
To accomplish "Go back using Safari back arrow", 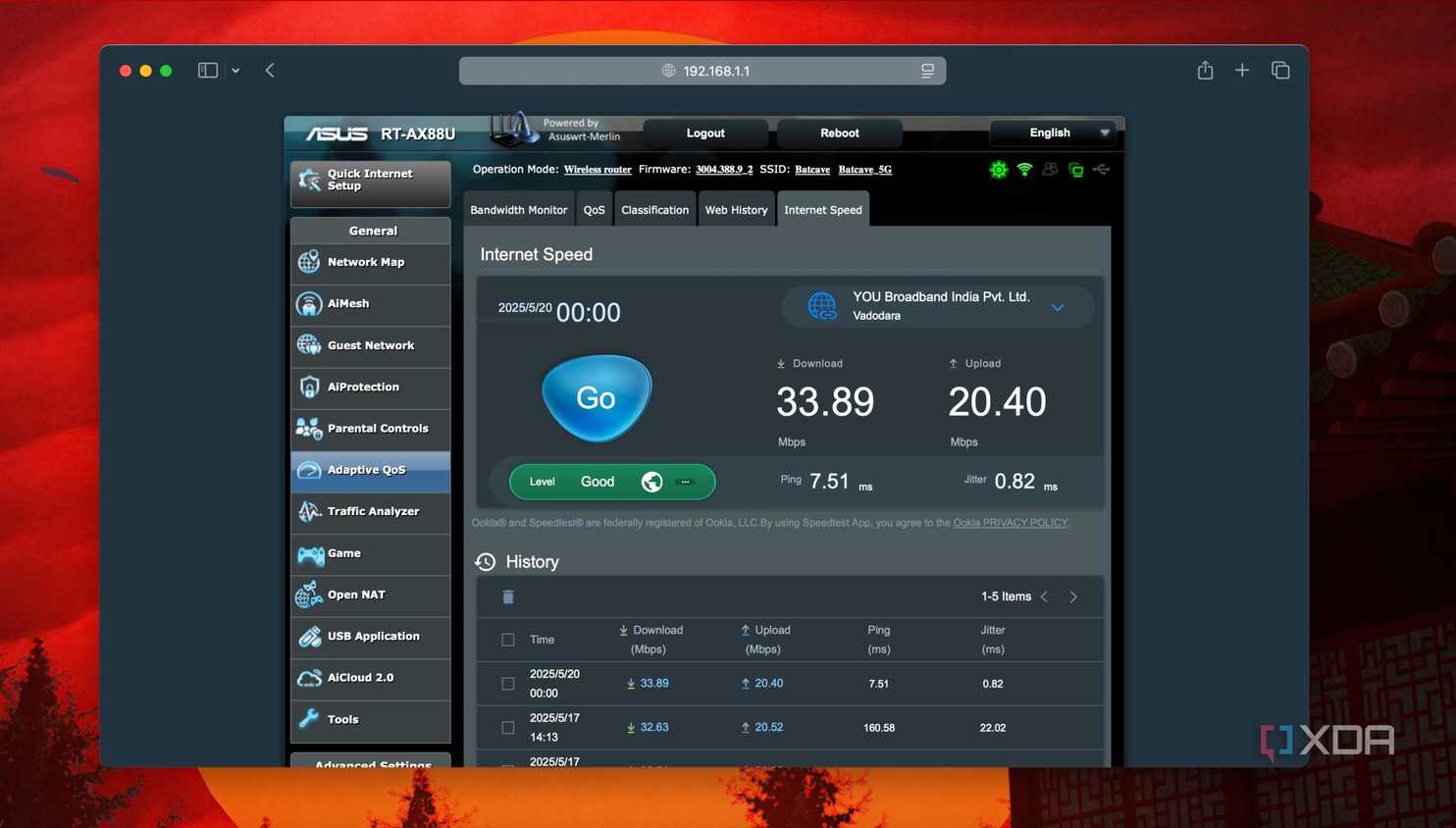I will pyautogui.click(x=270, y=71).
